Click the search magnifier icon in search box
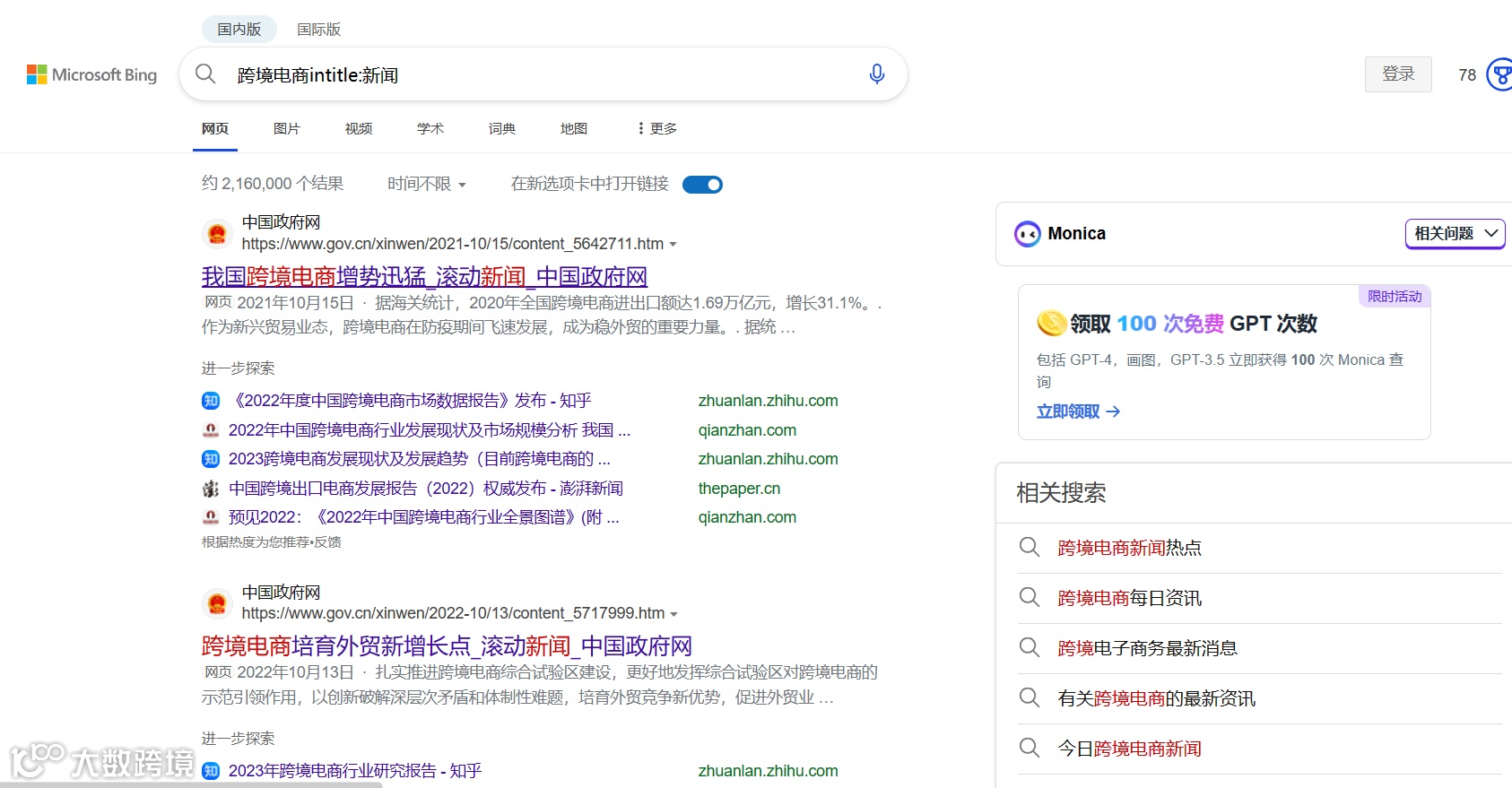1512x788 pixels. coord(205,74)
